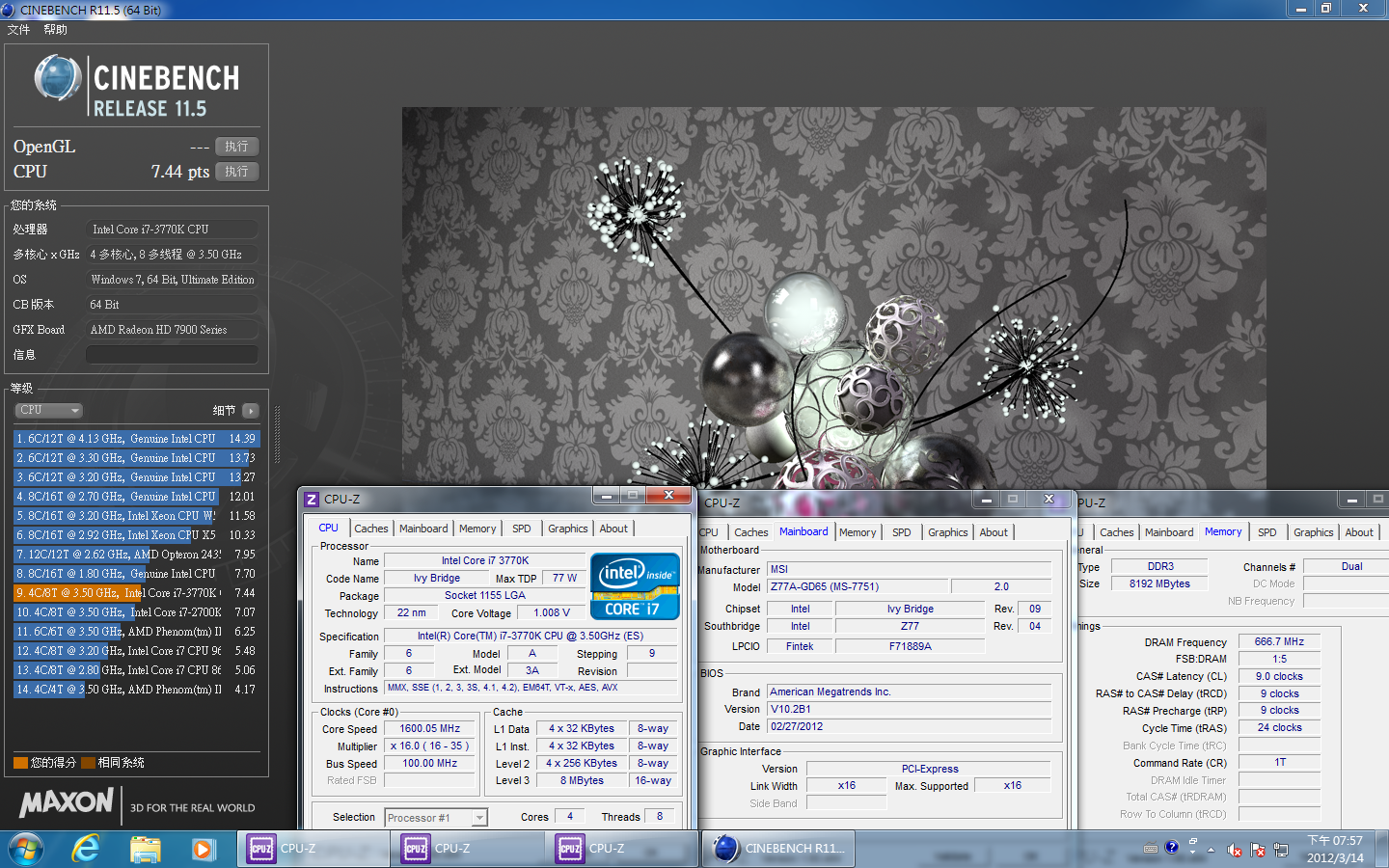Click Core Voltage 1.008 V value

pos(552,613)
